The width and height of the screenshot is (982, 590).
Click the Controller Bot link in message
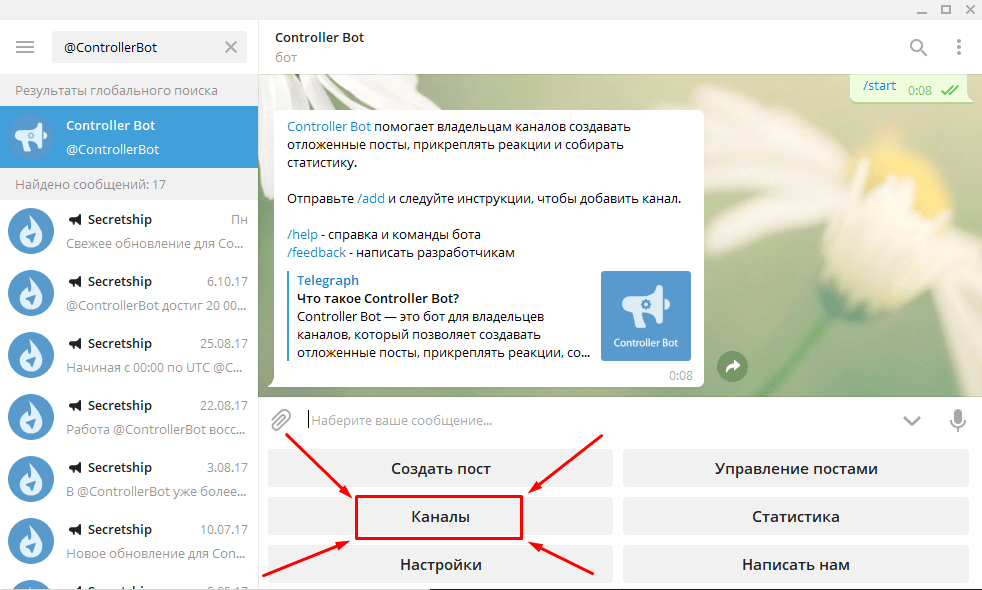pyautogui.click(x=329, y=127)
